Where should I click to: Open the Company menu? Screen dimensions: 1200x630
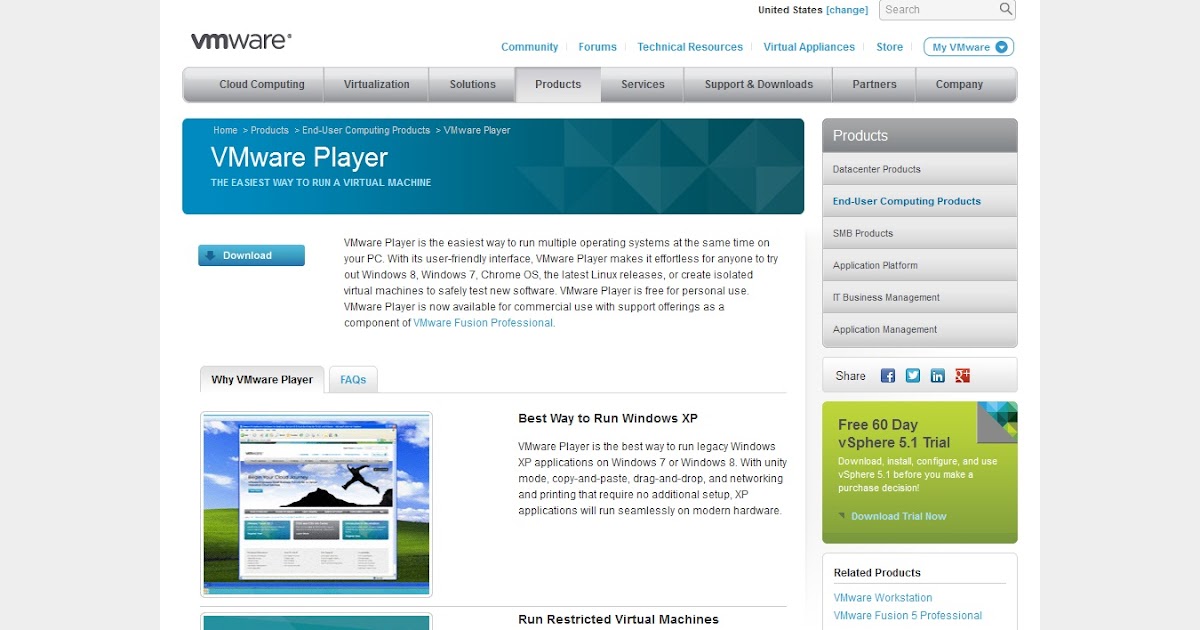pyautogui.click(x=959, y=85)
